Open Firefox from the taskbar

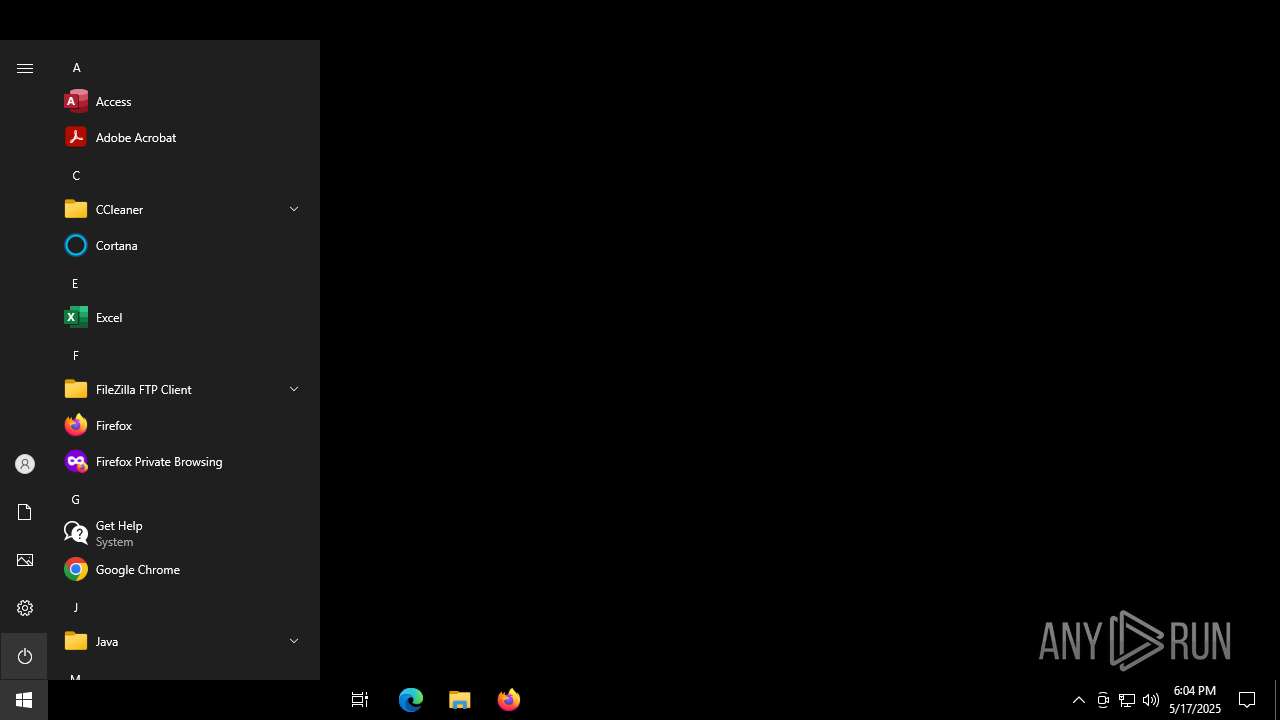509,700
